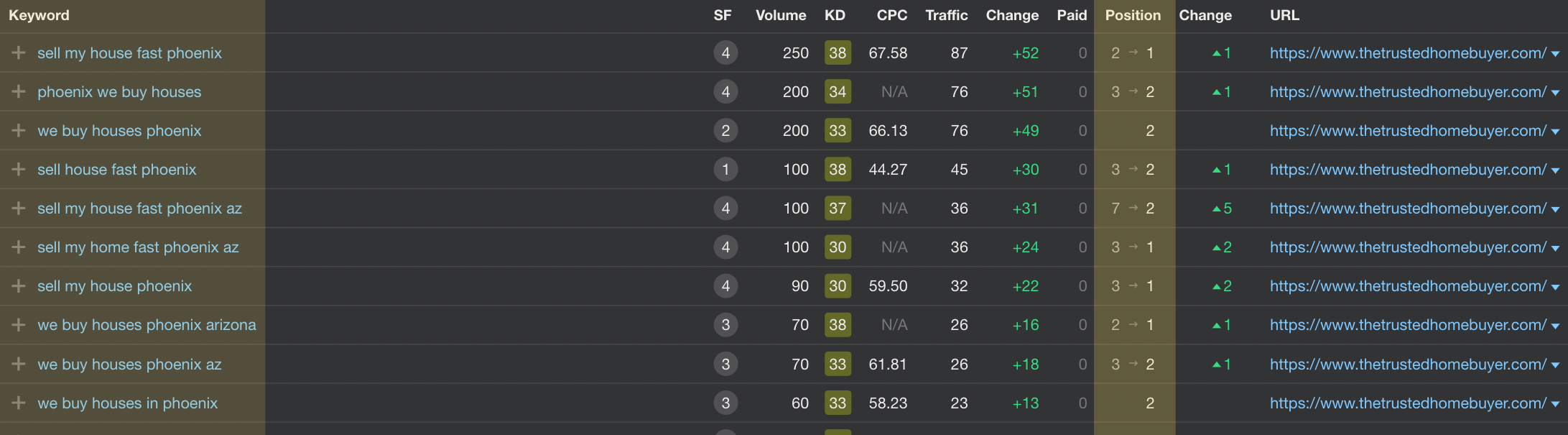Click plus icon next to 'sell my house phoenix'

click(x=19, y=286)
